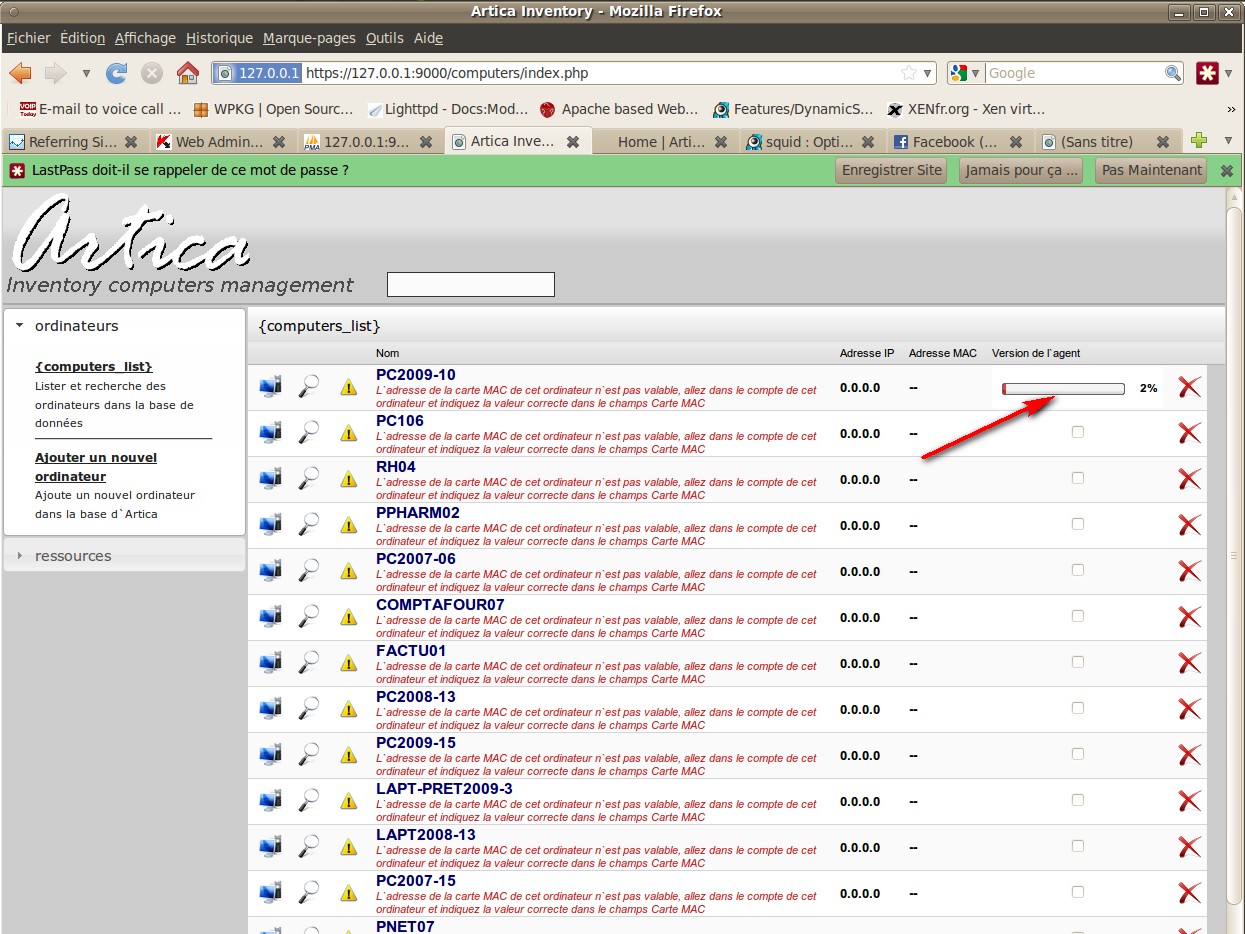This screenshot has width=1245, height=934.
Task: Open the Affichage menu
Action: click(x=145, y=38)
